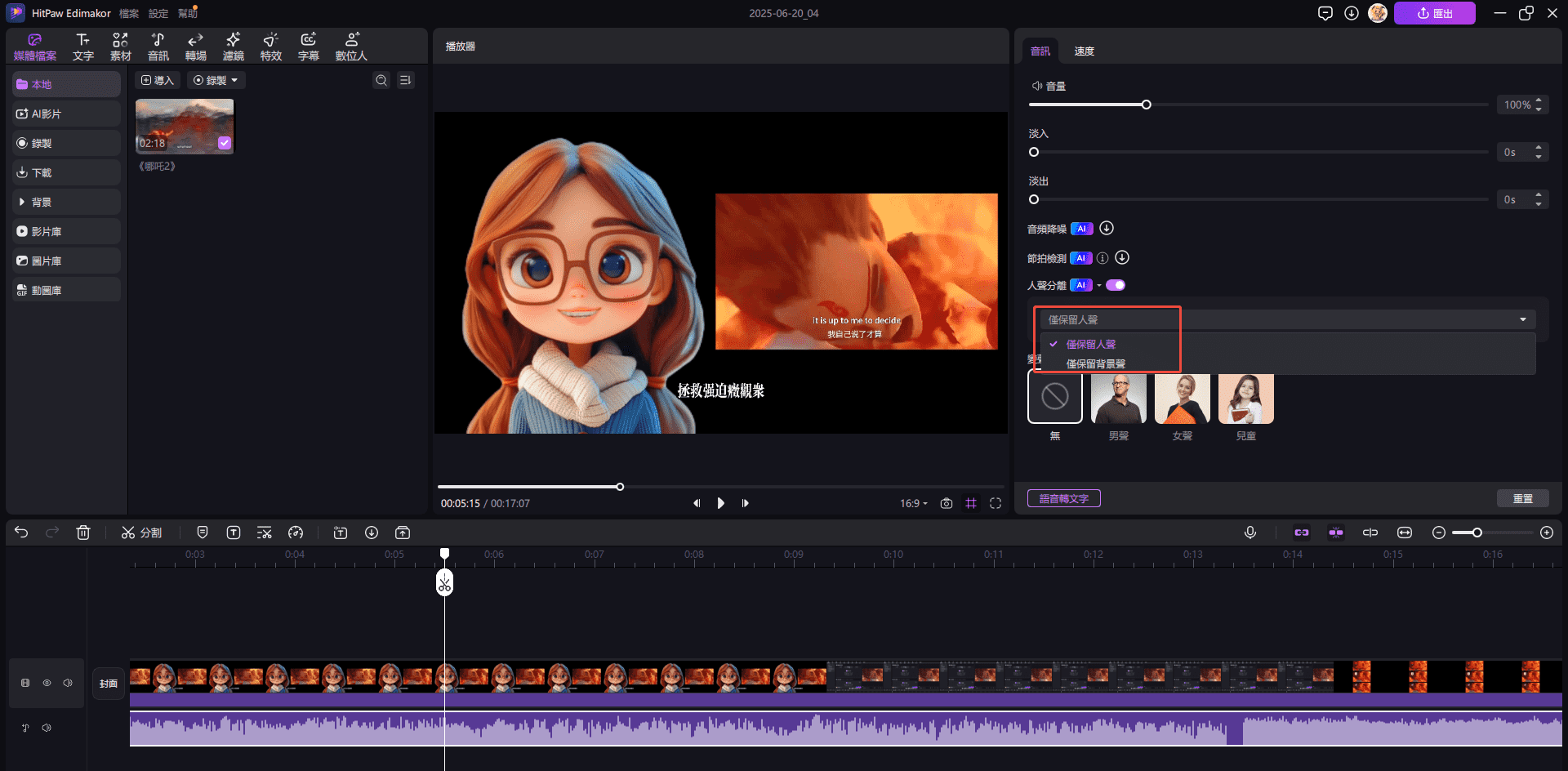Open the 字幕 subtitles tab
This screenshot has height=771, width=1568.
click(309, 47)
